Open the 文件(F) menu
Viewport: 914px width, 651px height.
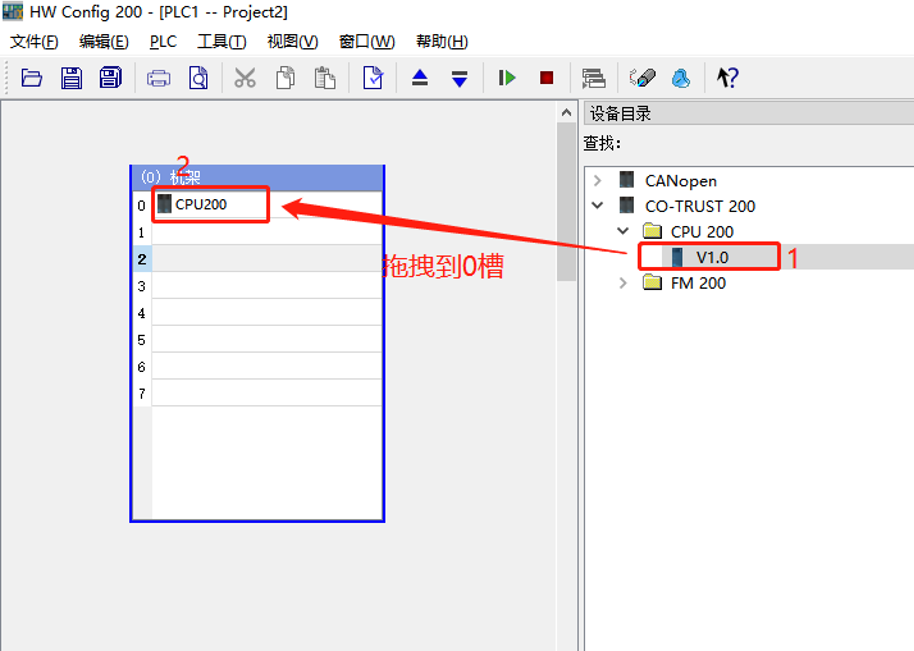pyautogui.click(x=34, y=42)
